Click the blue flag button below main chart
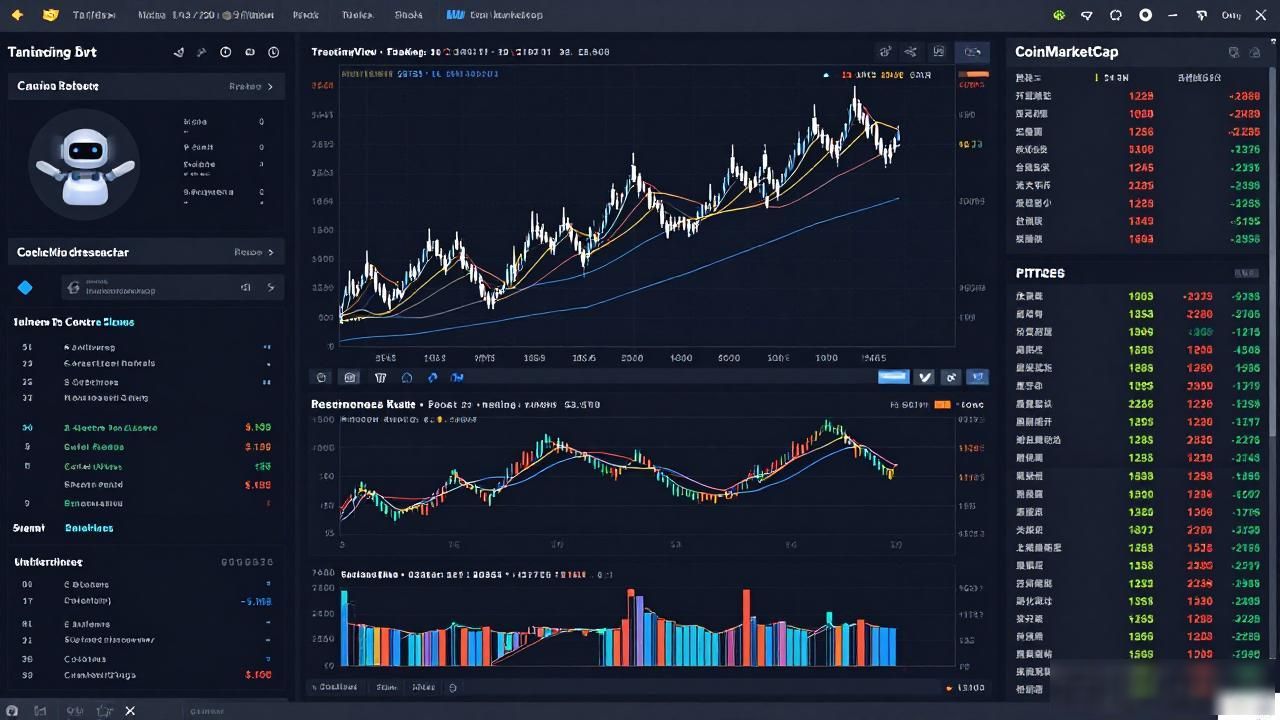The height and width of the screenshot is (720, 1280). click(978, 377)
